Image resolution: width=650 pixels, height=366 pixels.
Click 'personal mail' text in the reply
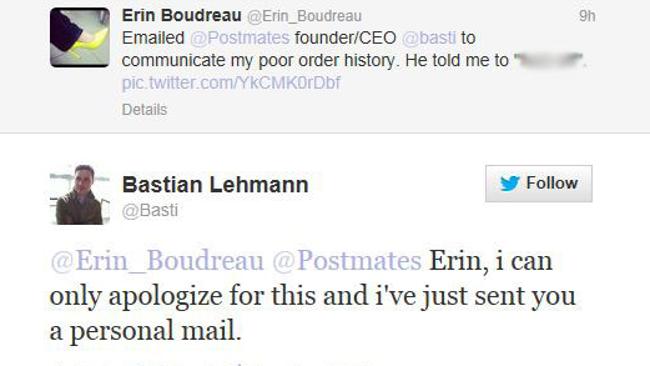[x=155, y=332]
